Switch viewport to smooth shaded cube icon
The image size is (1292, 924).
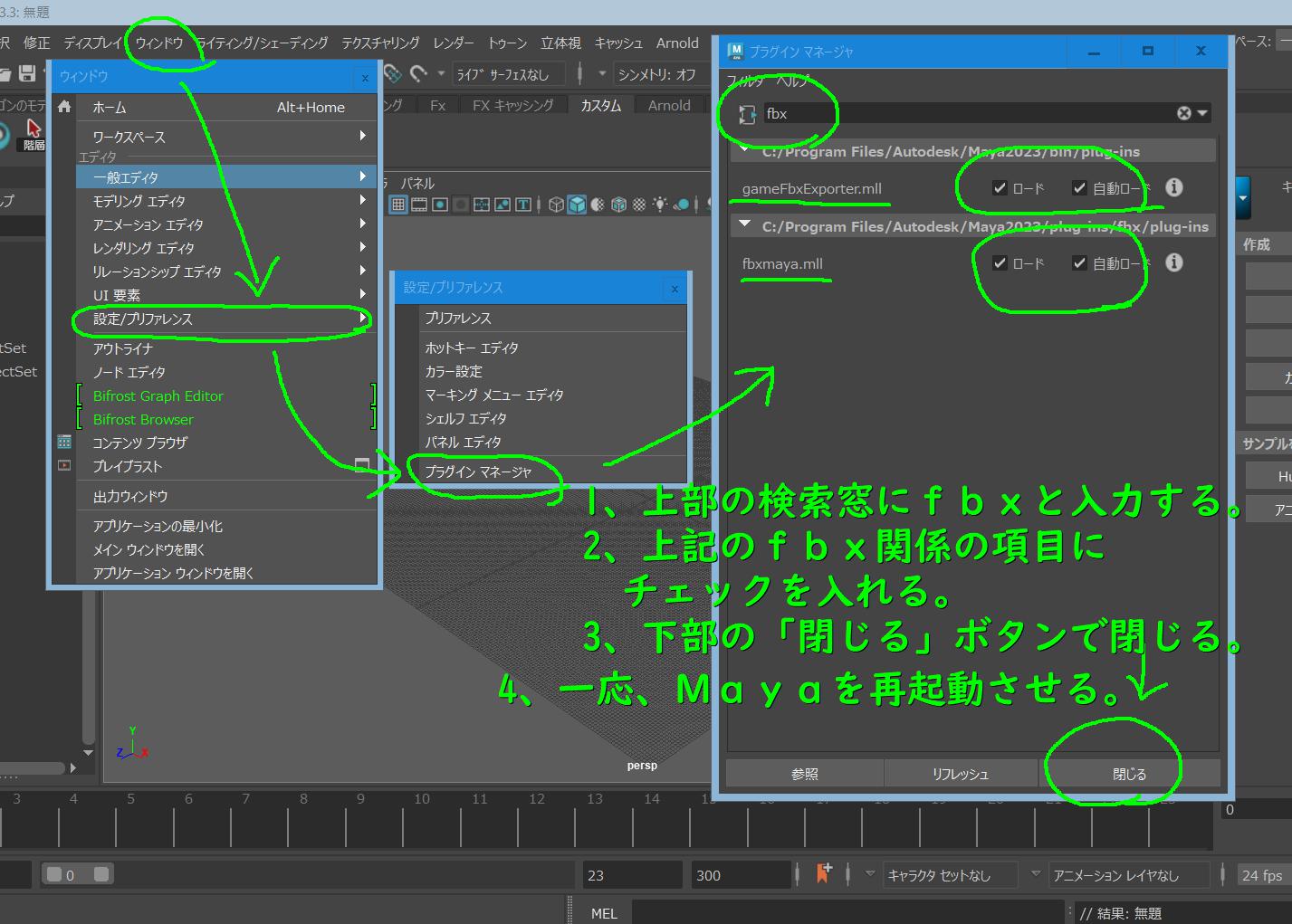[577, 205]
